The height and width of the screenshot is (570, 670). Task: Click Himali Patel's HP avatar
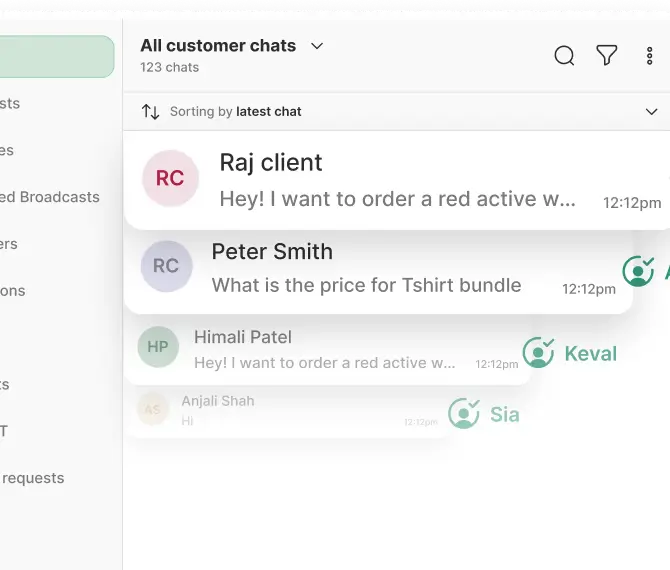(158, 347)
